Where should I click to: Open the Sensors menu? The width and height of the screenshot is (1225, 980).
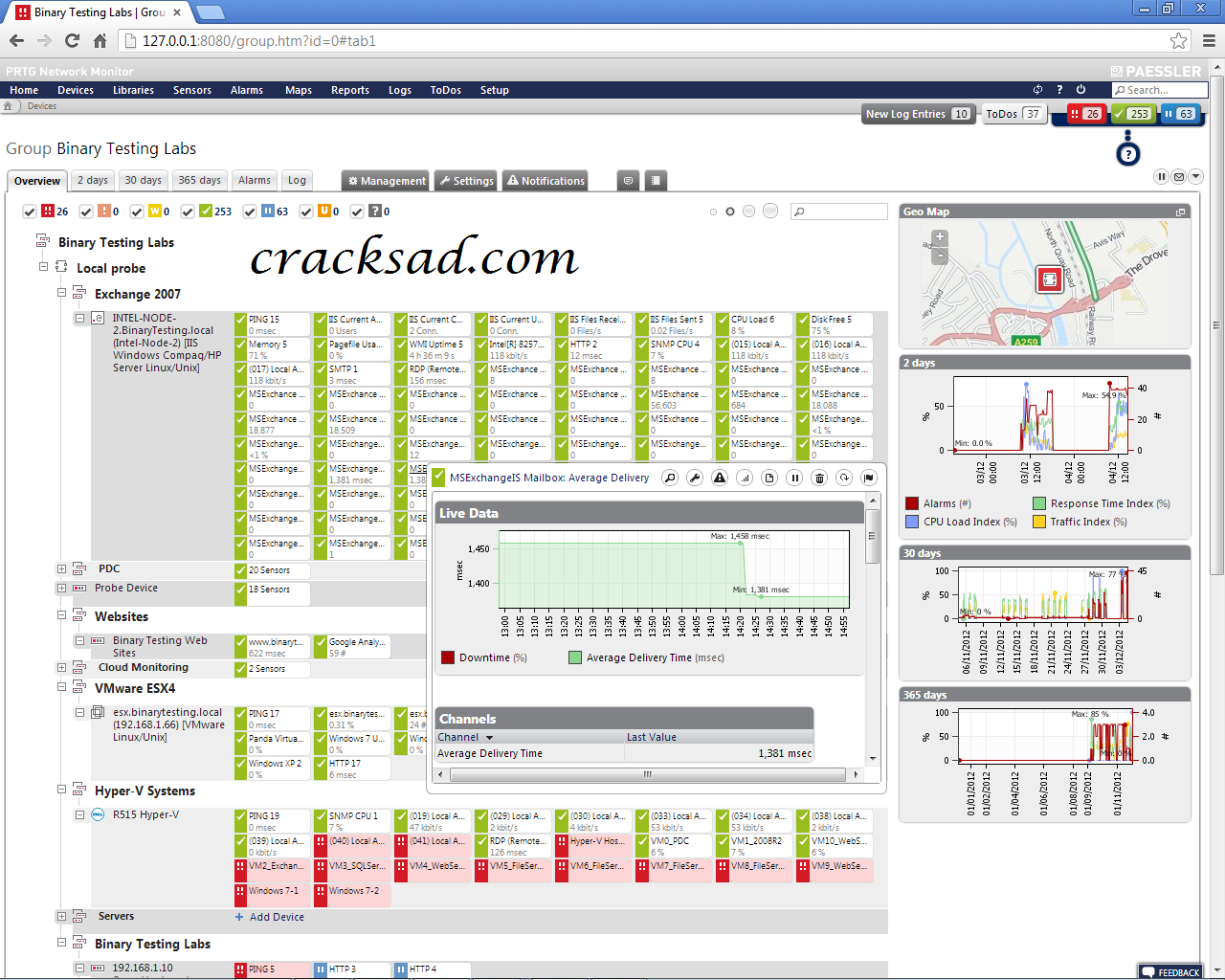point(192,90)
